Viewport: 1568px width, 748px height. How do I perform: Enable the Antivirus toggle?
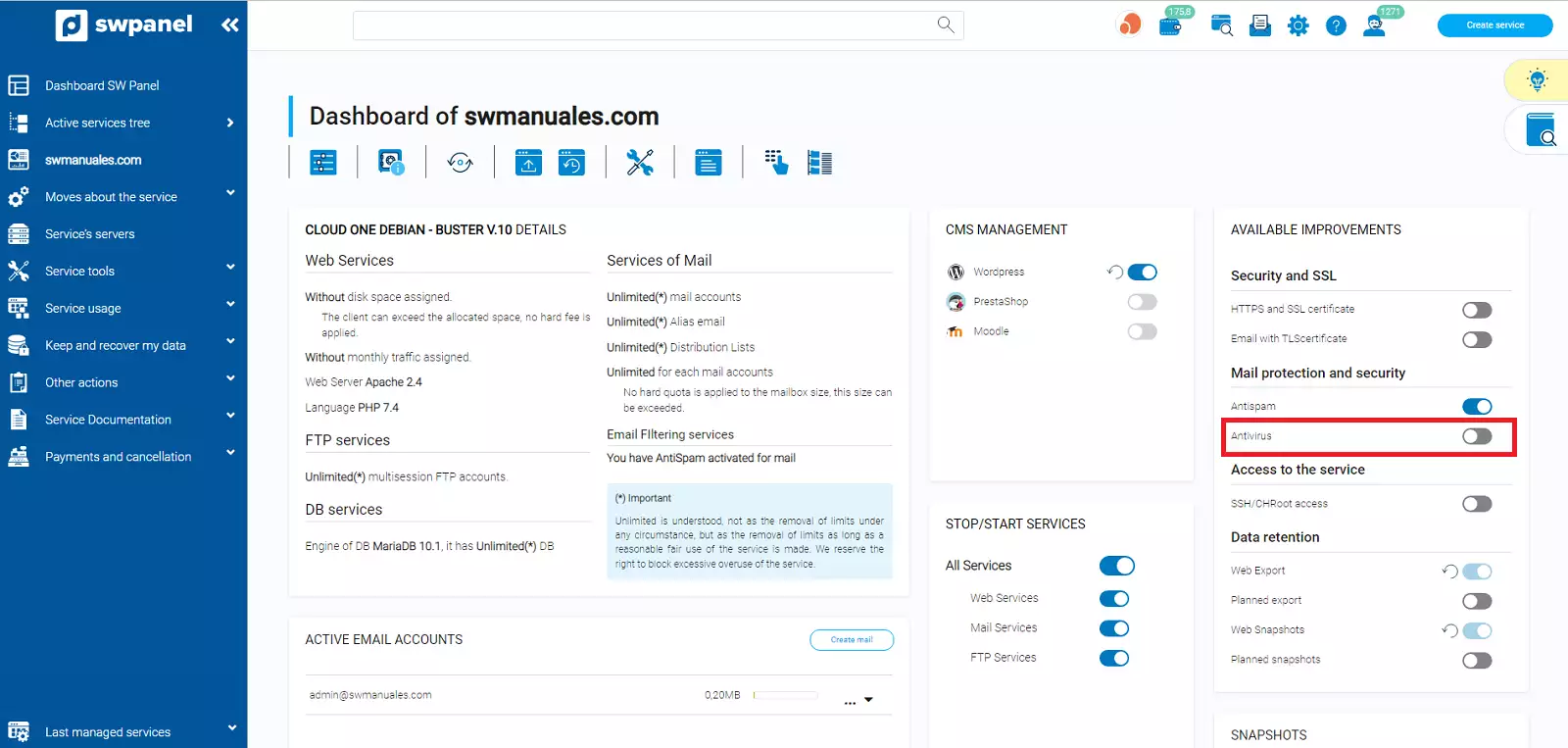(x=1476, y=436)
